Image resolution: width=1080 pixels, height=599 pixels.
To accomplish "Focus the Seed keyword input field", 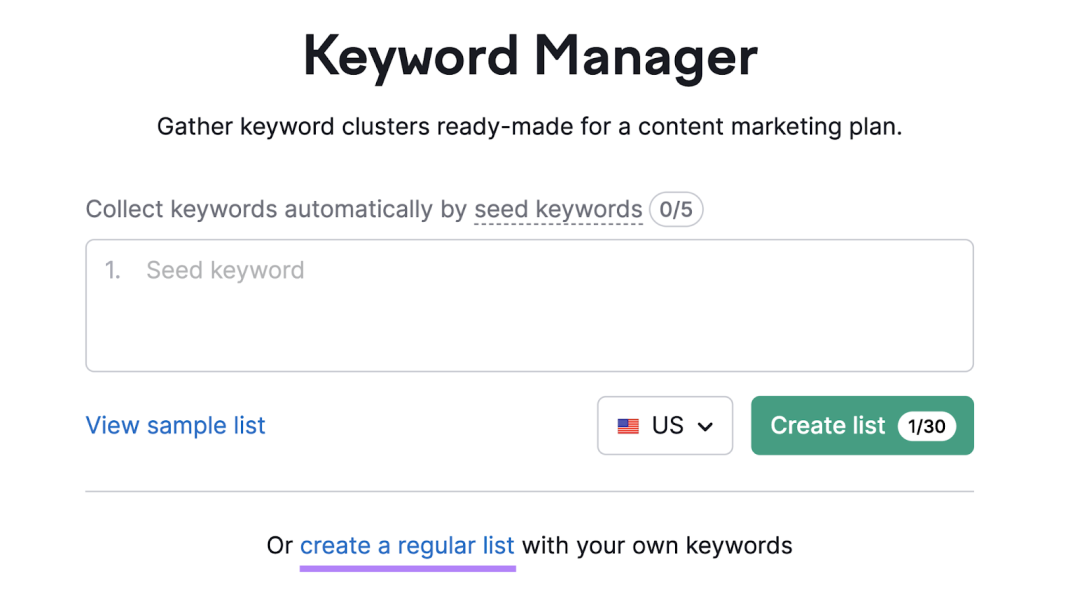I will pyautogui.click(x=530, y=306).
